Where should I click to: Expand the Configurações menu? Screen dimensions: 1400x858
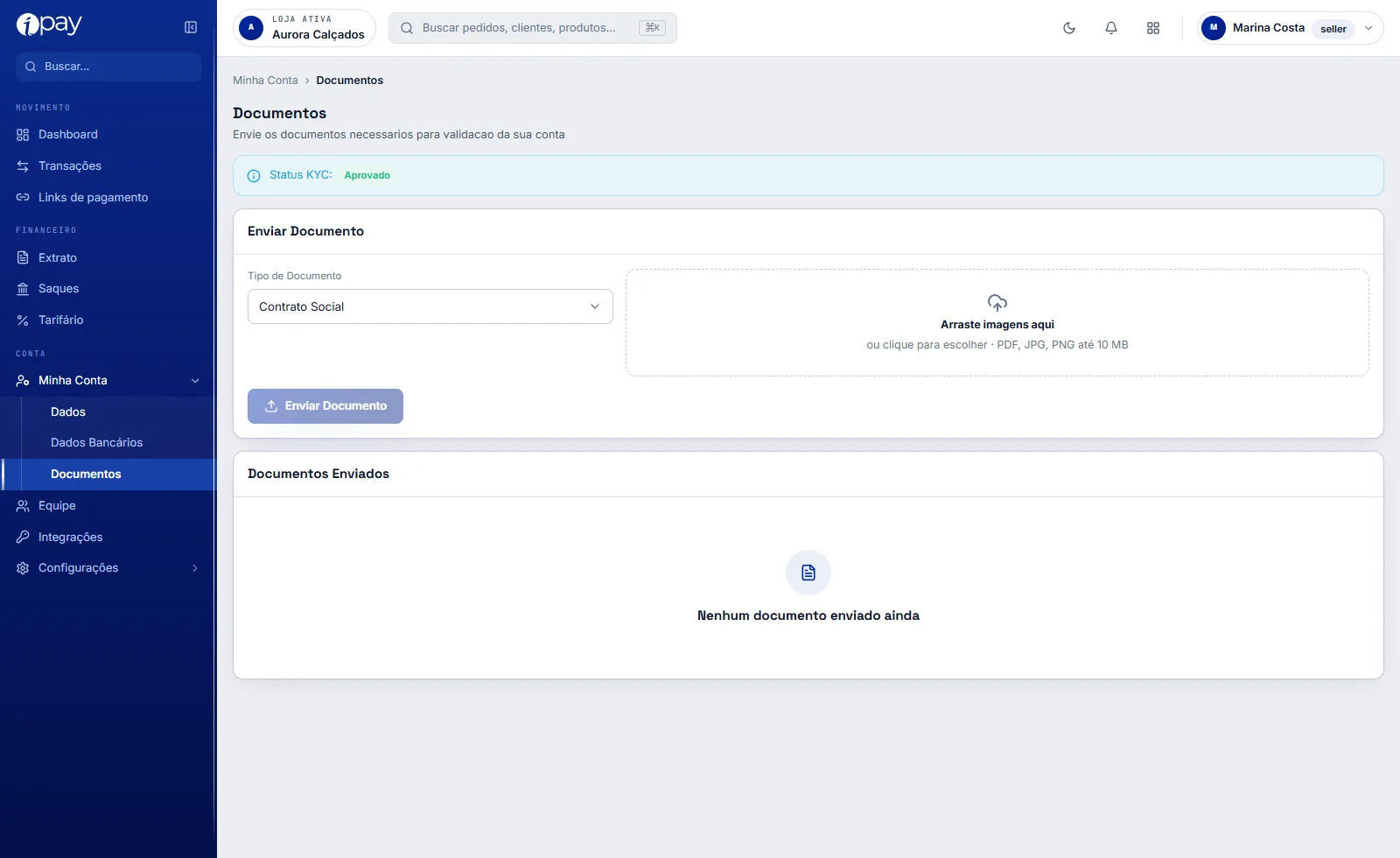pos(108,568)
